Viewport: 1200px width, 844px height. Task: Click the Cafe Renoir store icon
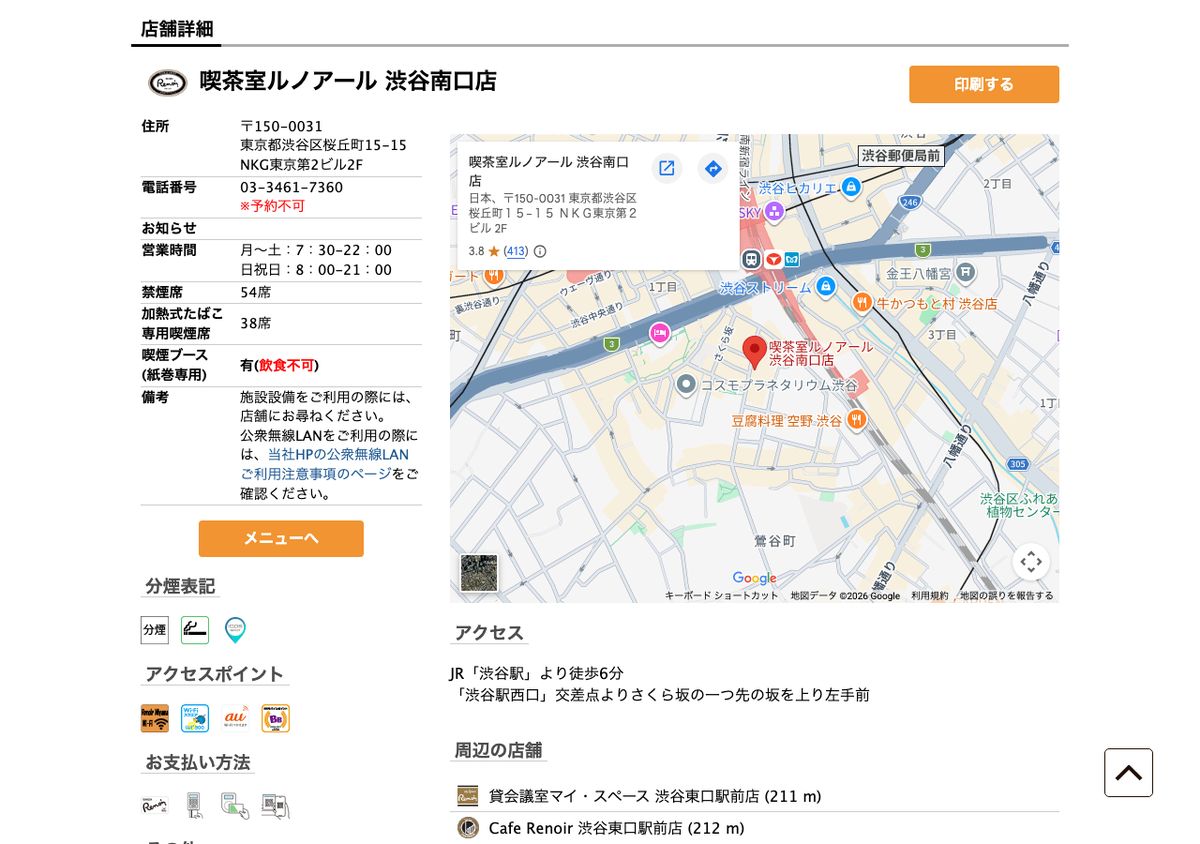tap(468, 828)
